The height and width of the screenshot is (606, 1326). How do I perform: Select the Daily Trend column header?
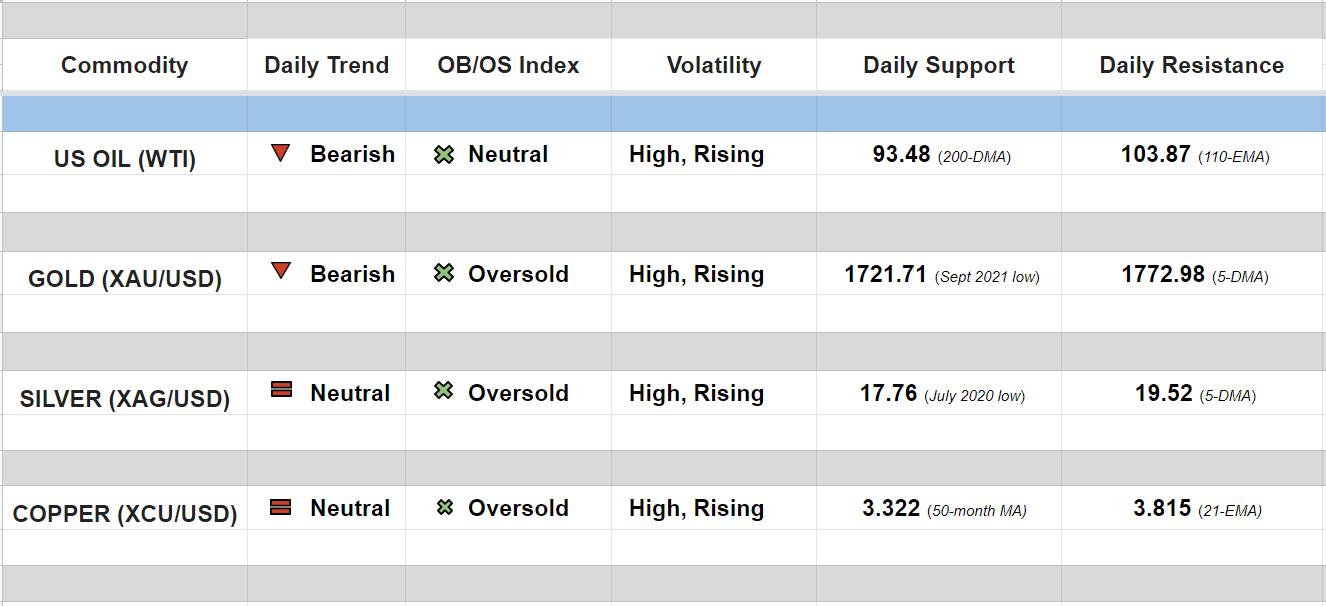[326, 66]
